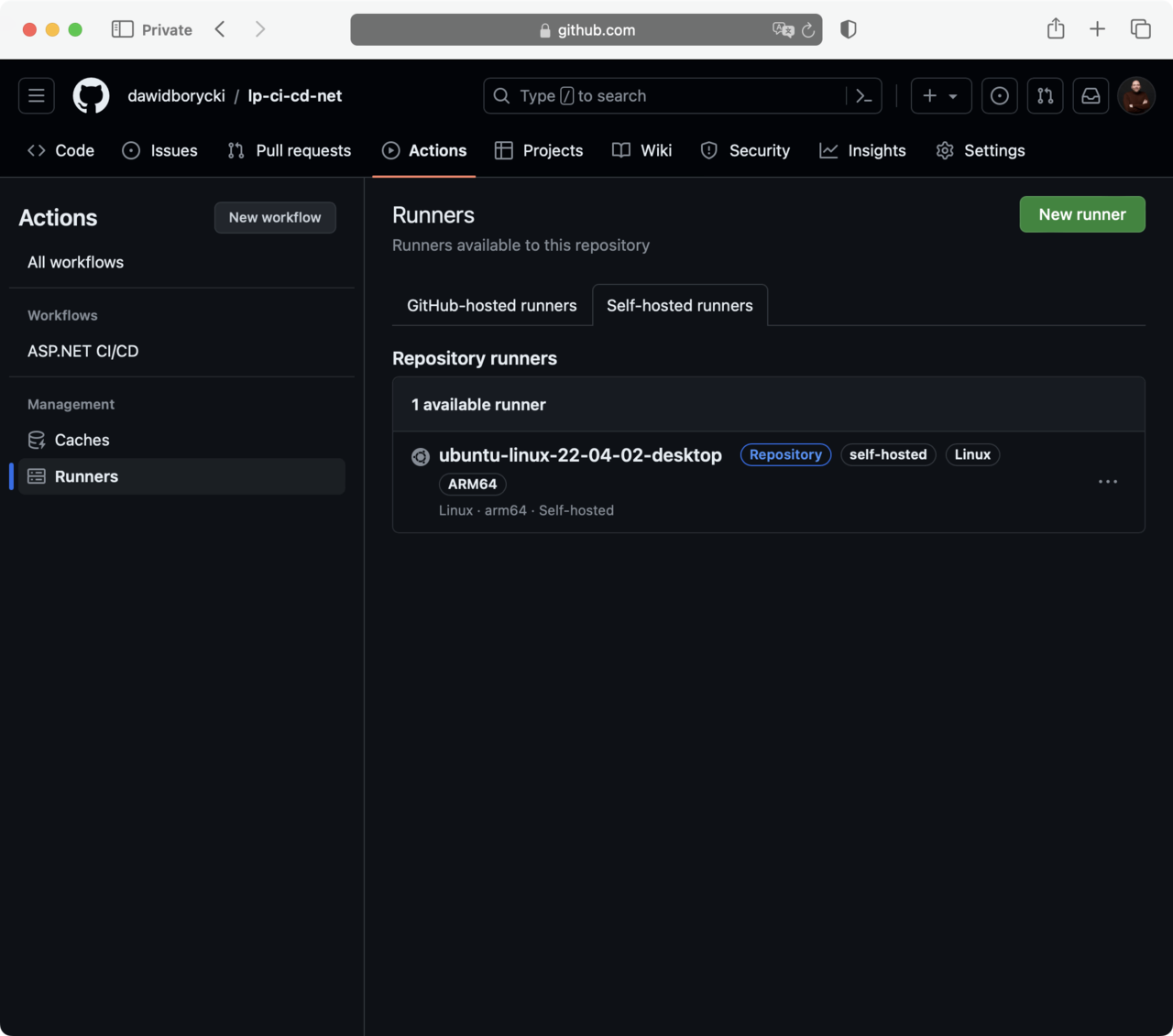Screen dimensions: 1173x1036
Task: Click the GitHub Octocat logo
Action: point(91,96)
